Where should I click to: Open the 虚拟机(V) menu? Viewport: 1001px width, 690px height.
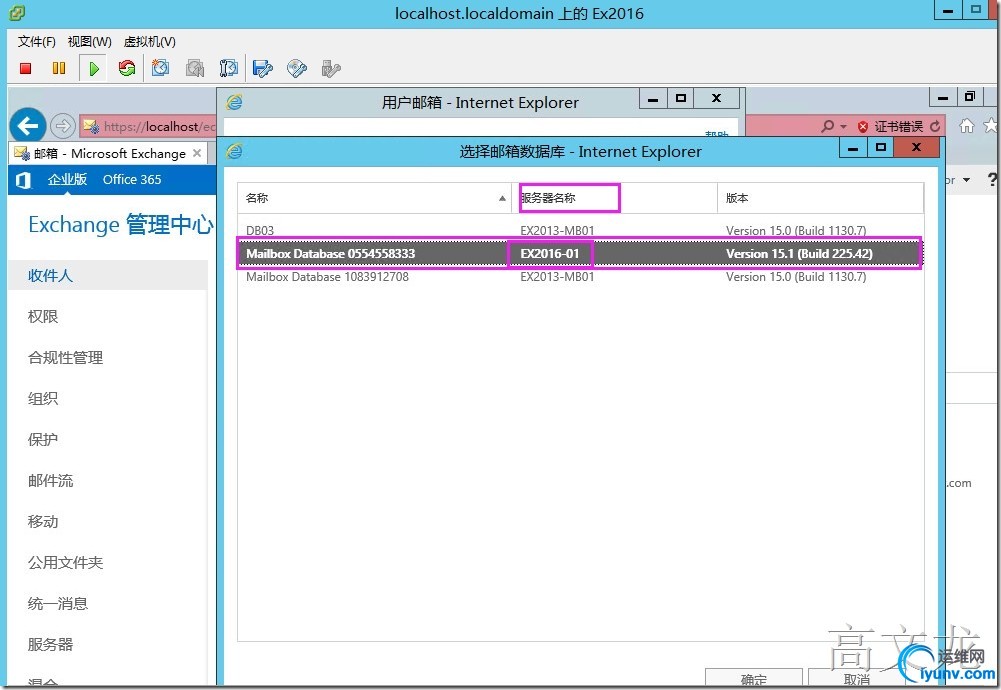click(x=149, y=41)
